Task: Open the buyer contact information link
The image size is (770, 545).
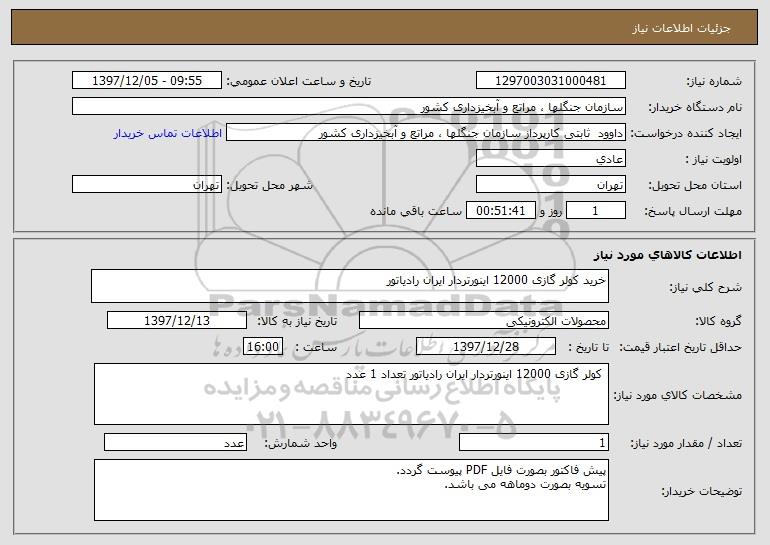Action: tap(168, 134)
